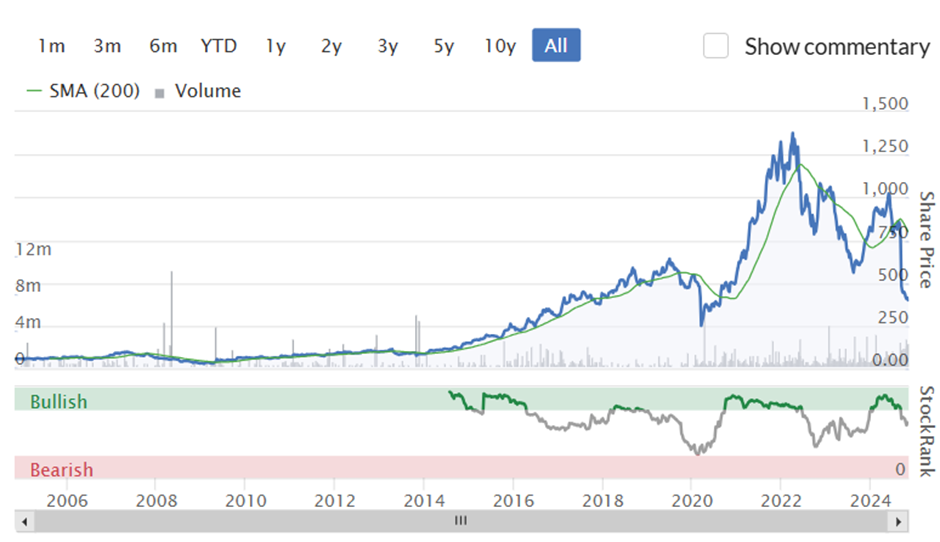
Task: Toggle the SMA (200) legend series
Action: pyautogui.click(x=83, y=91)
